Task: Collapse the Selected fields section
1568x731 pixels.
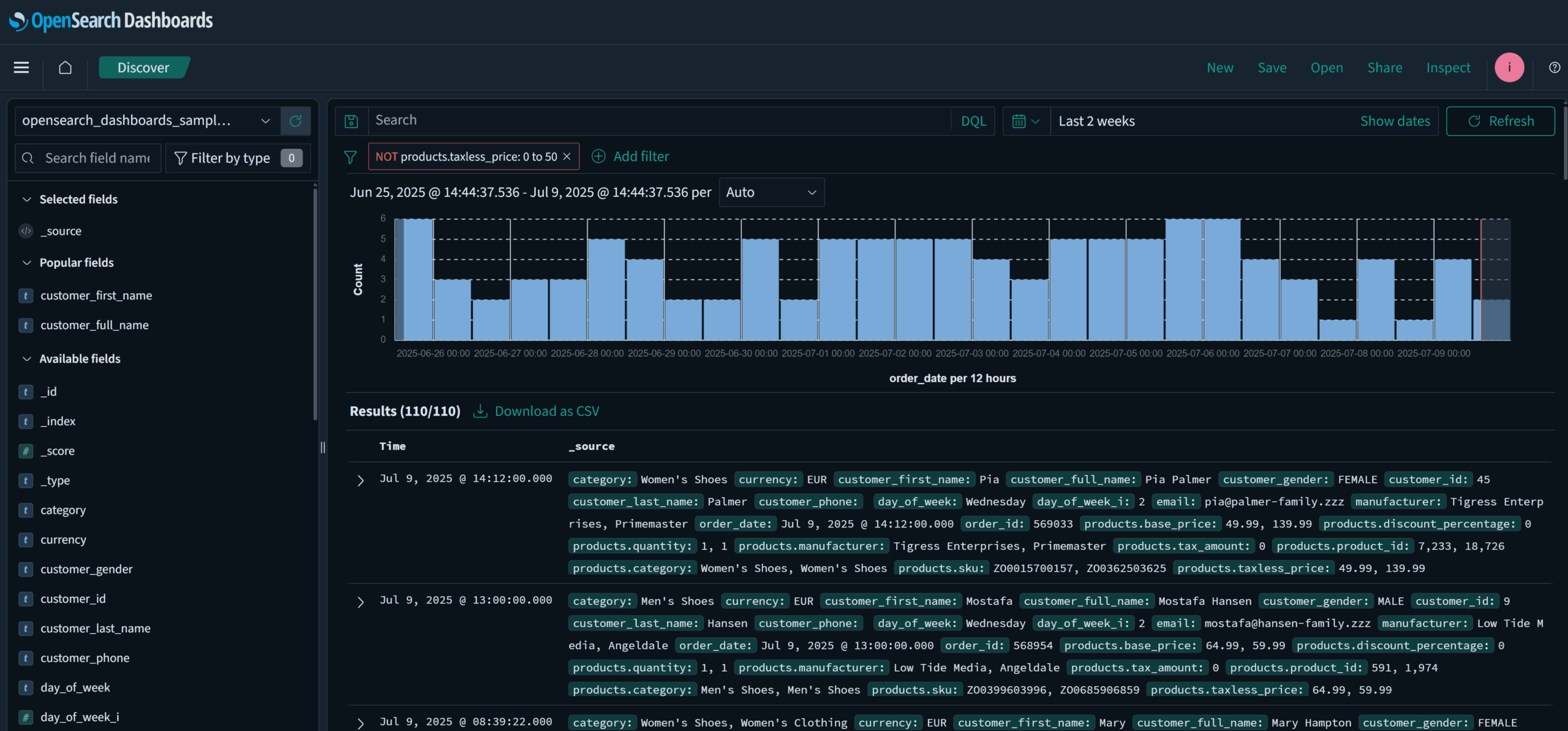Action: [27, 199]
